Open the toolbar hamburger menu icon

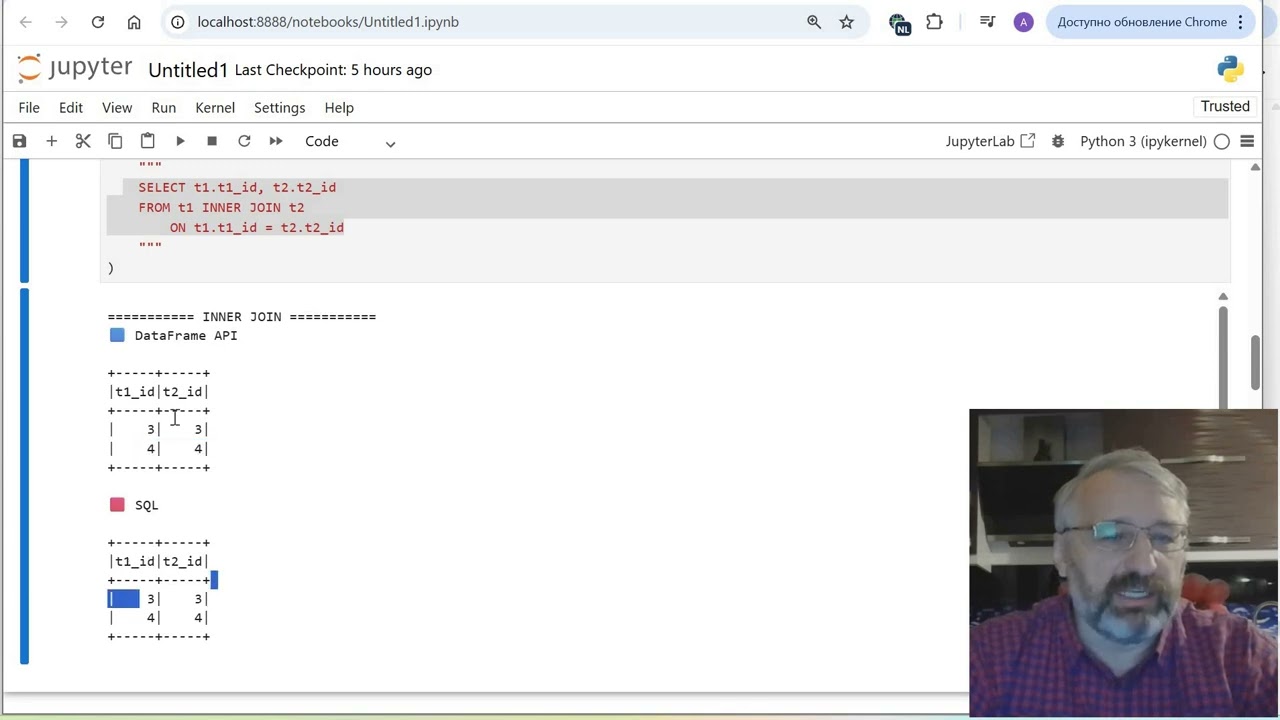(x=1247, y=141)
